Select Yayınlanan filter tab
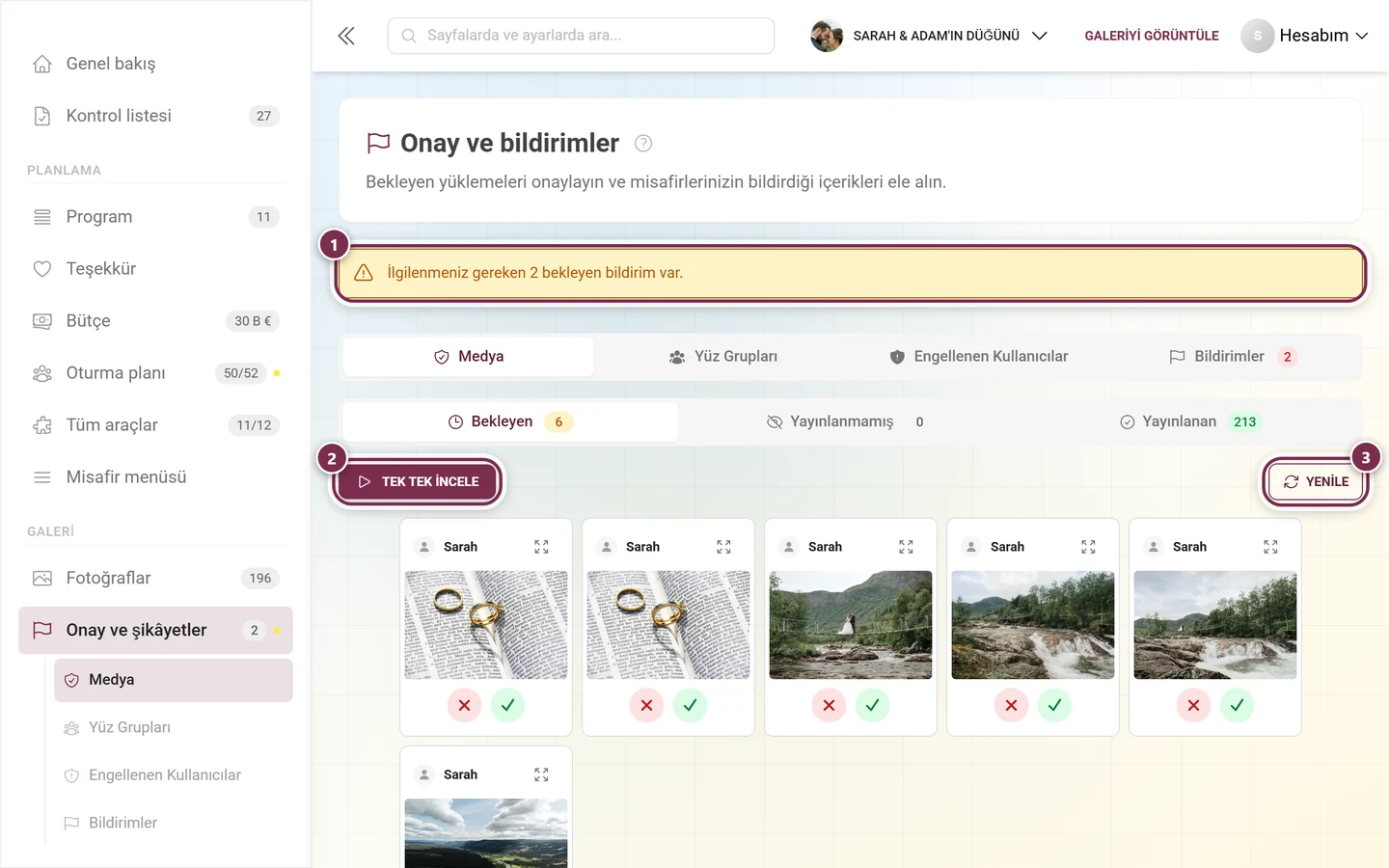This screenshot has height=868, width=1389. pos(1190,422)
